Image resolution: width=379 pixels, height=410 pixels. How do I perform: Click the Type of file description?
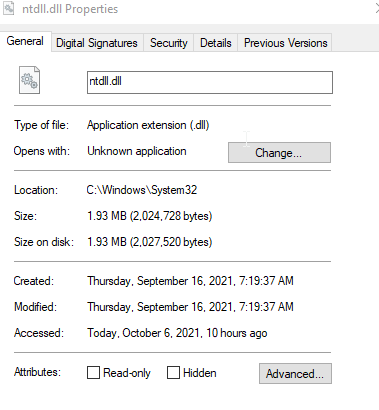148,125
